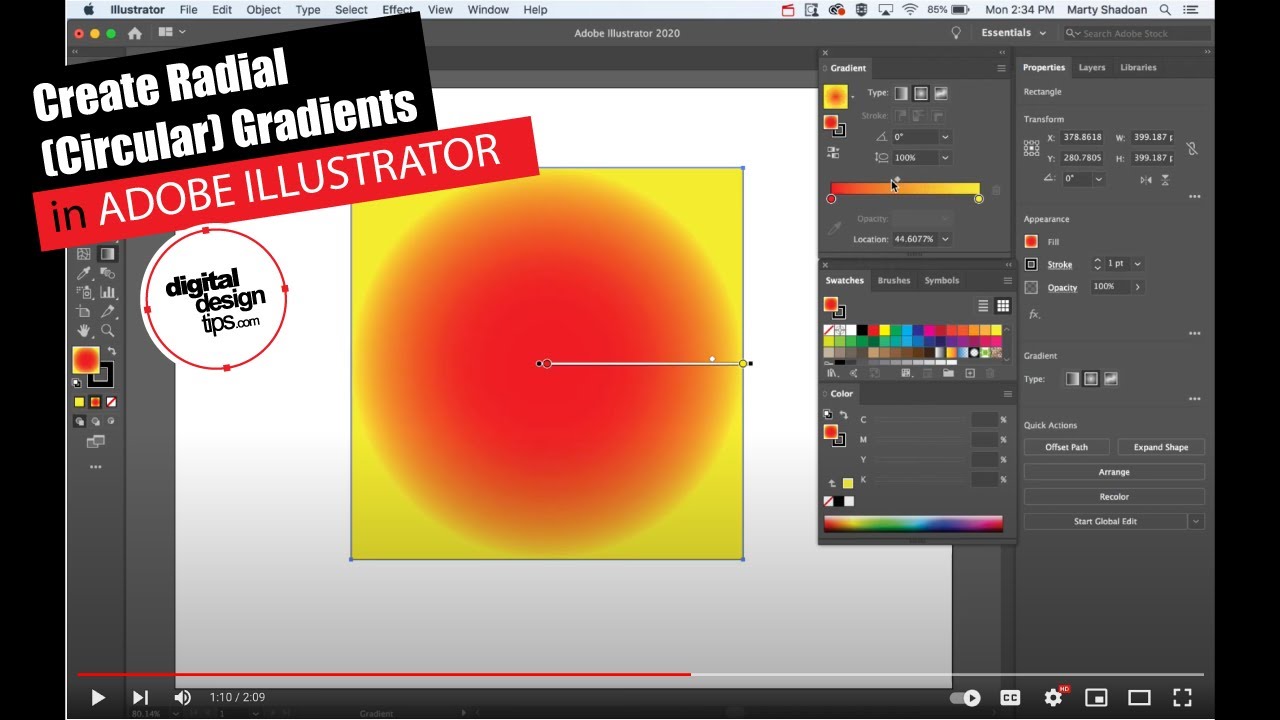Viewport: 1280px width, 720px height.
Task: Set paint mode to None in toolbar
Action: (x=111, y=402)
